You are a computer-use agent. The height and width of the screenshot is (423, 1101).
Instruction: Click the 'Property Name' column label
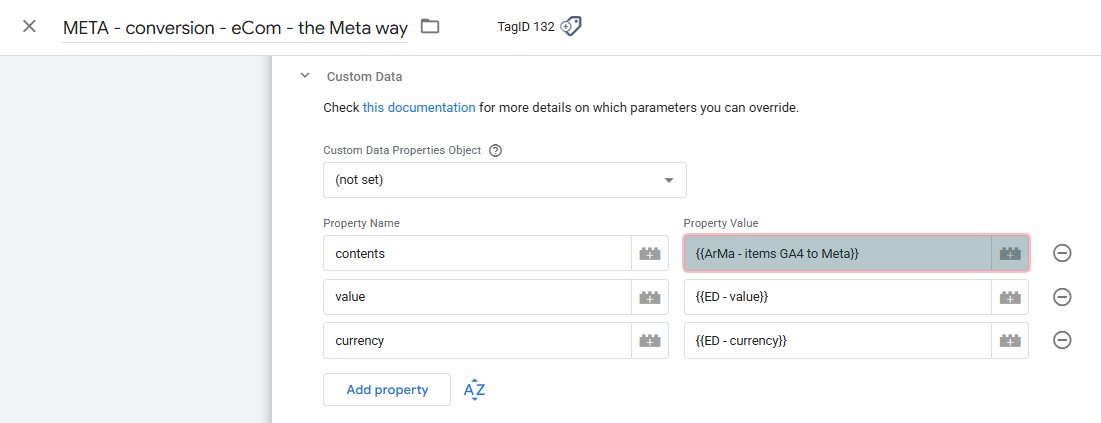click(361, 223)
